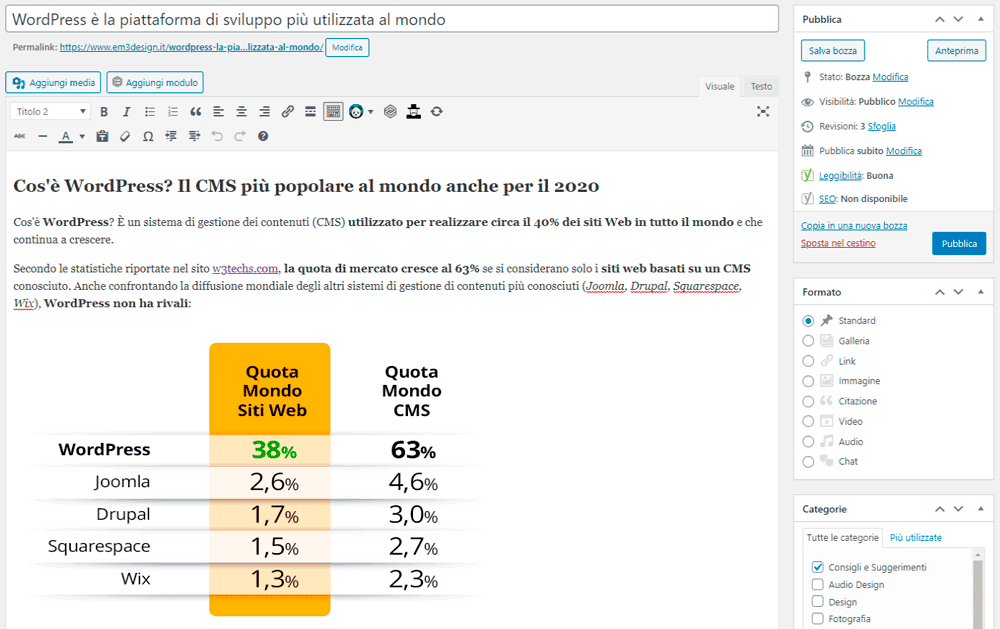Screen dimensions: 1000x629
Task: Switch to the Testo editor tab
Action: pyautogui.click(x=761, y=87)
